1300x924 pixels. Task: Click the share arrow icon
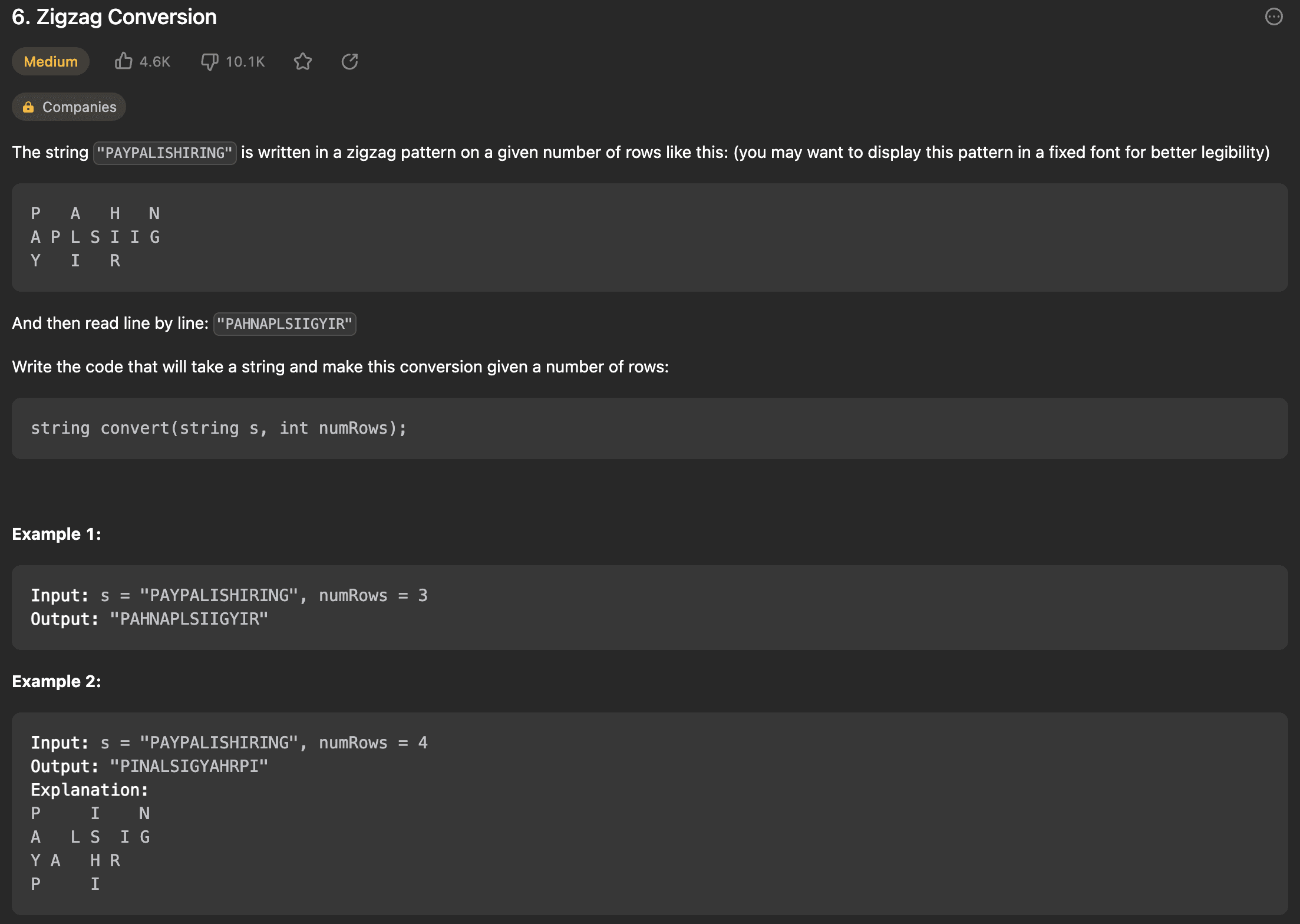click(x=350, y=61)
